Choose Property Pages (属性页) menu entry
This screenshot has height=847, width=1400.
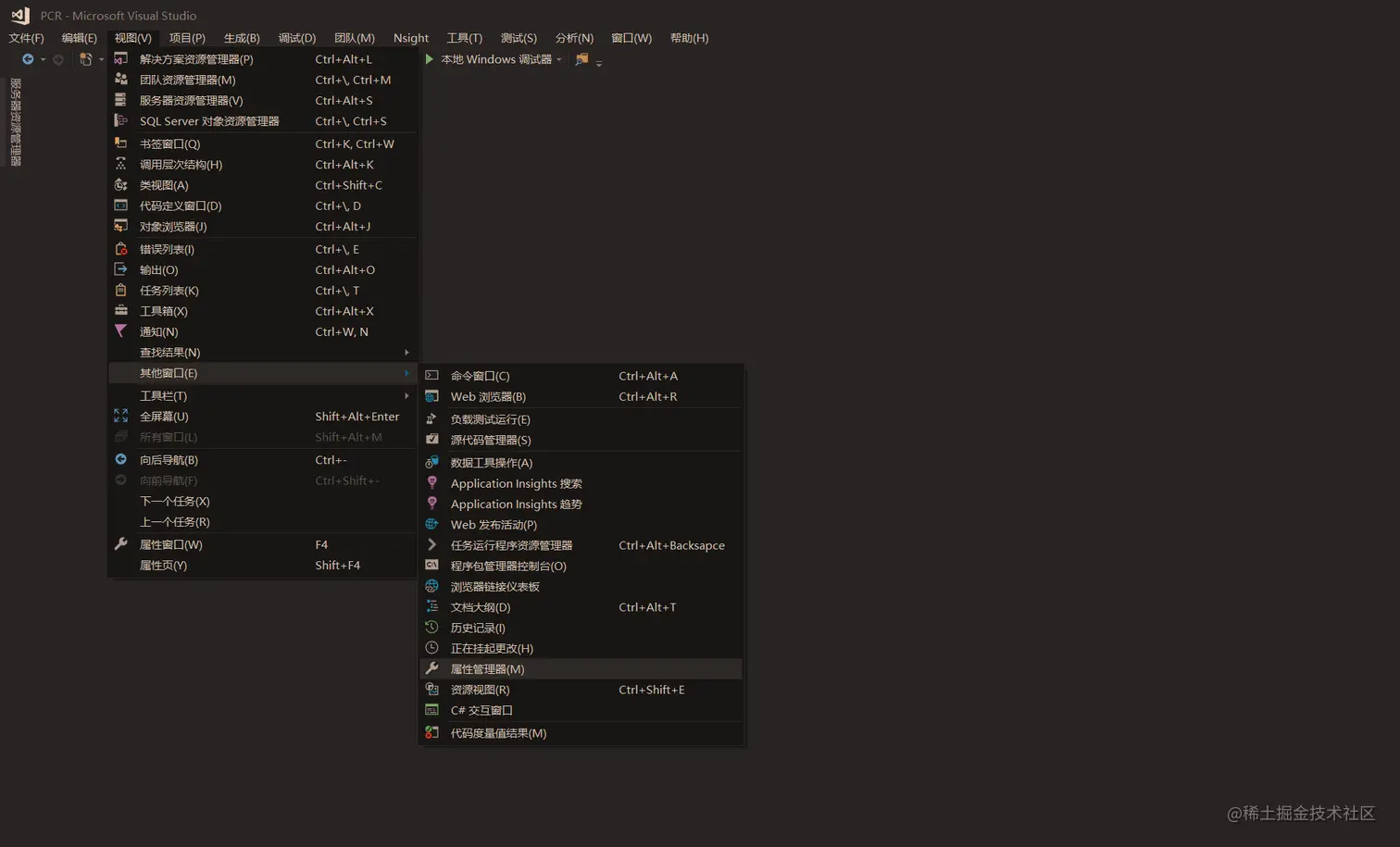click(263, 565)
